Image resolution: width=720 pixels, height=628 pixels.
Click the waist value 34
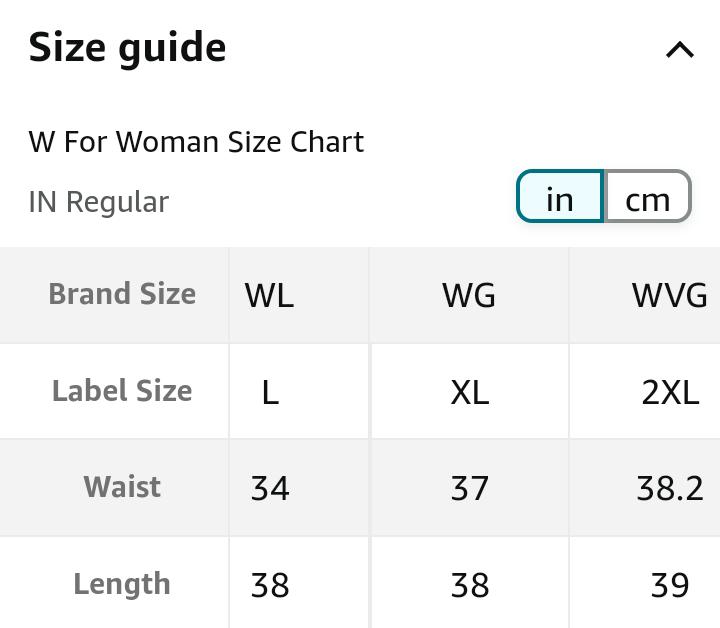coord(269,488)
